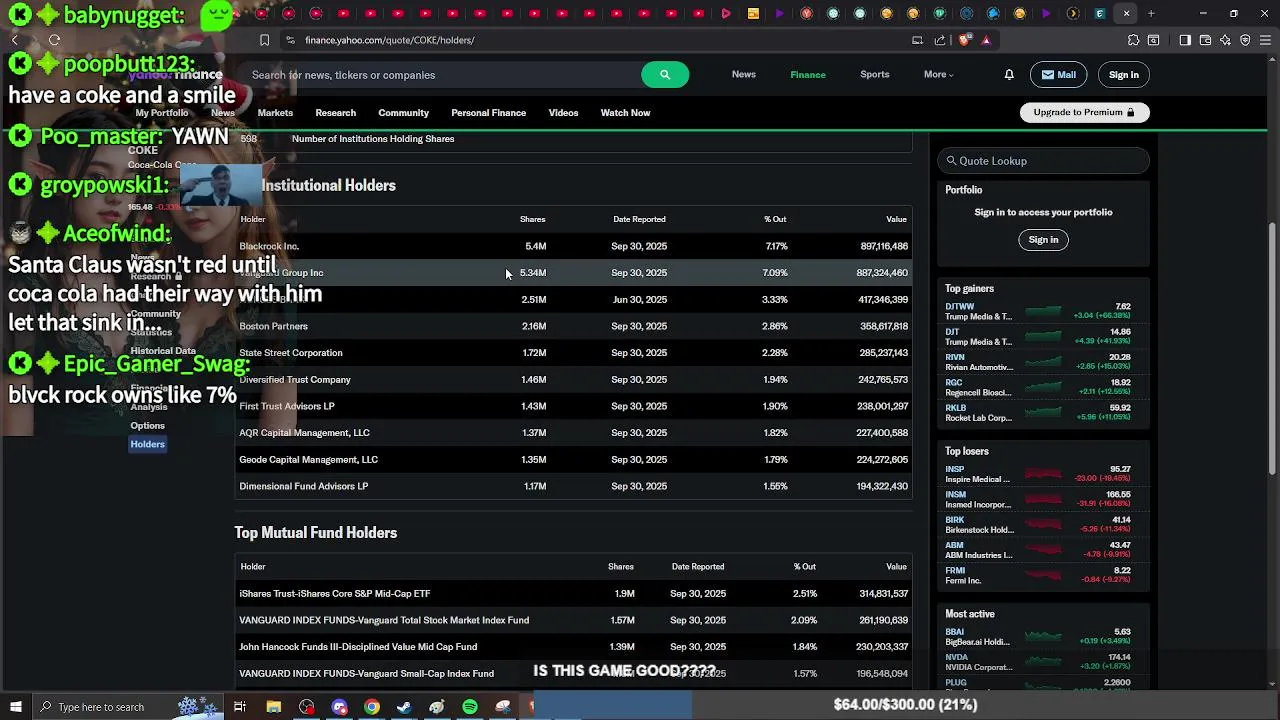Open the Videos menu
Screen dimensions: 1280x720
563,113
